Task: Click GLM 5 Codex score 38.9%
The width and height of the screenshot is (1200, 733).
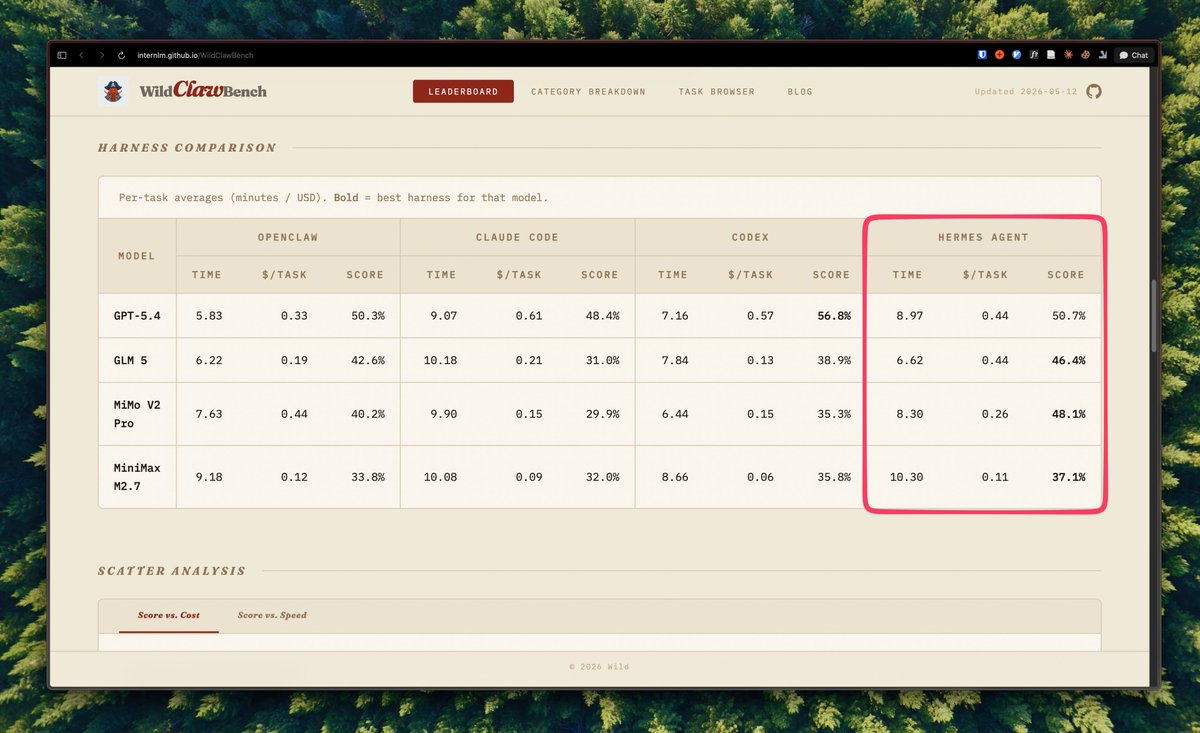Action: tap(832, 360)
